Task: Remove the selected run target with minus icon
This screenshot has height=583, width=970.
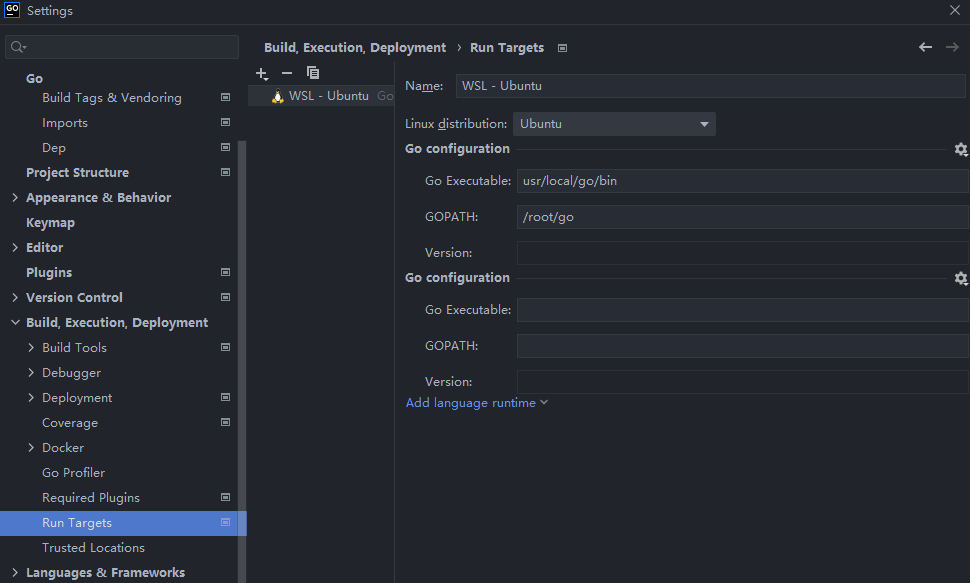Action: point(286,73)
